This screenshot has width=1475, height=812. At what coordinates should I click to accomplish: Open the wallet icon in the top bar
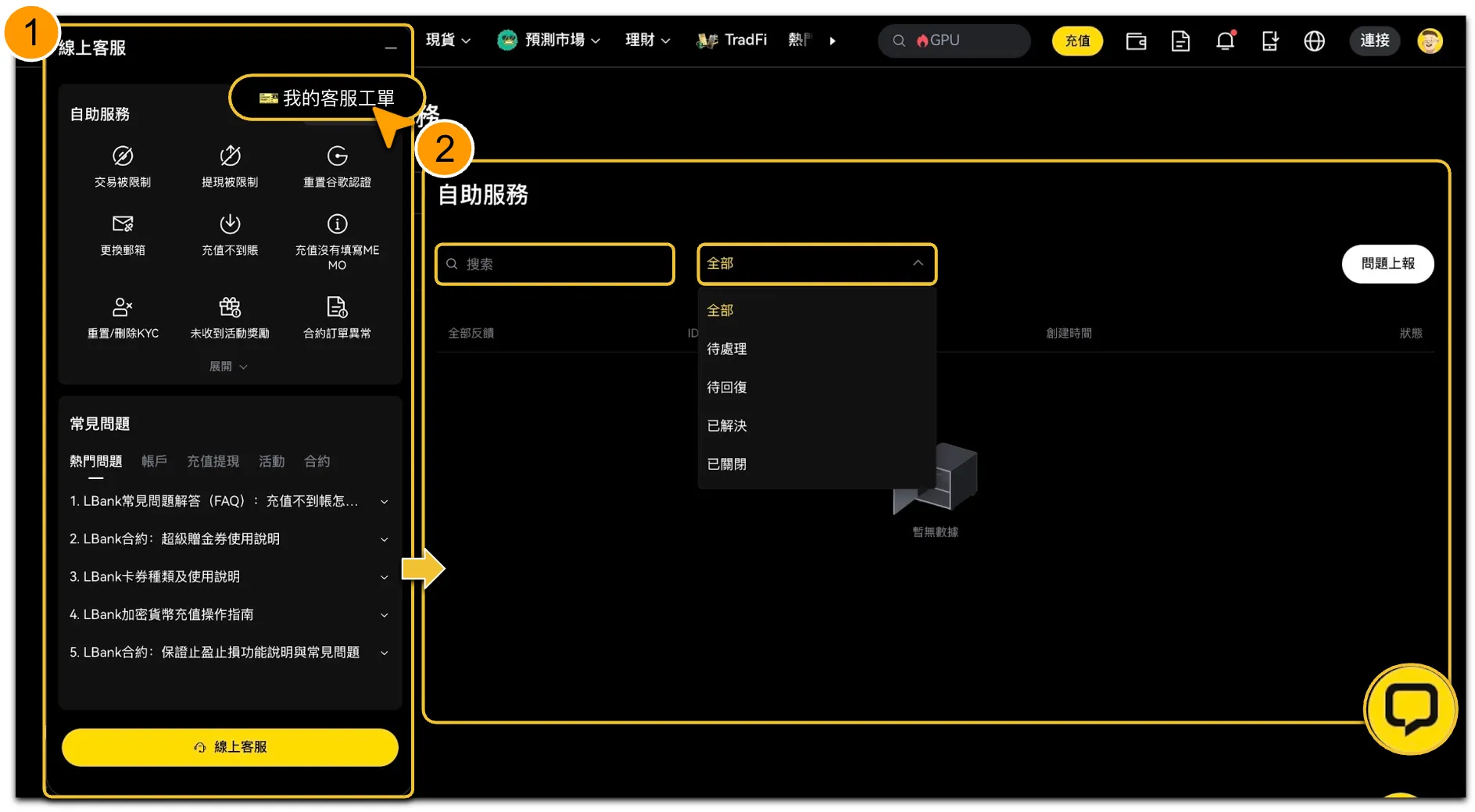pyautogui.click(x=1136, y=41)
